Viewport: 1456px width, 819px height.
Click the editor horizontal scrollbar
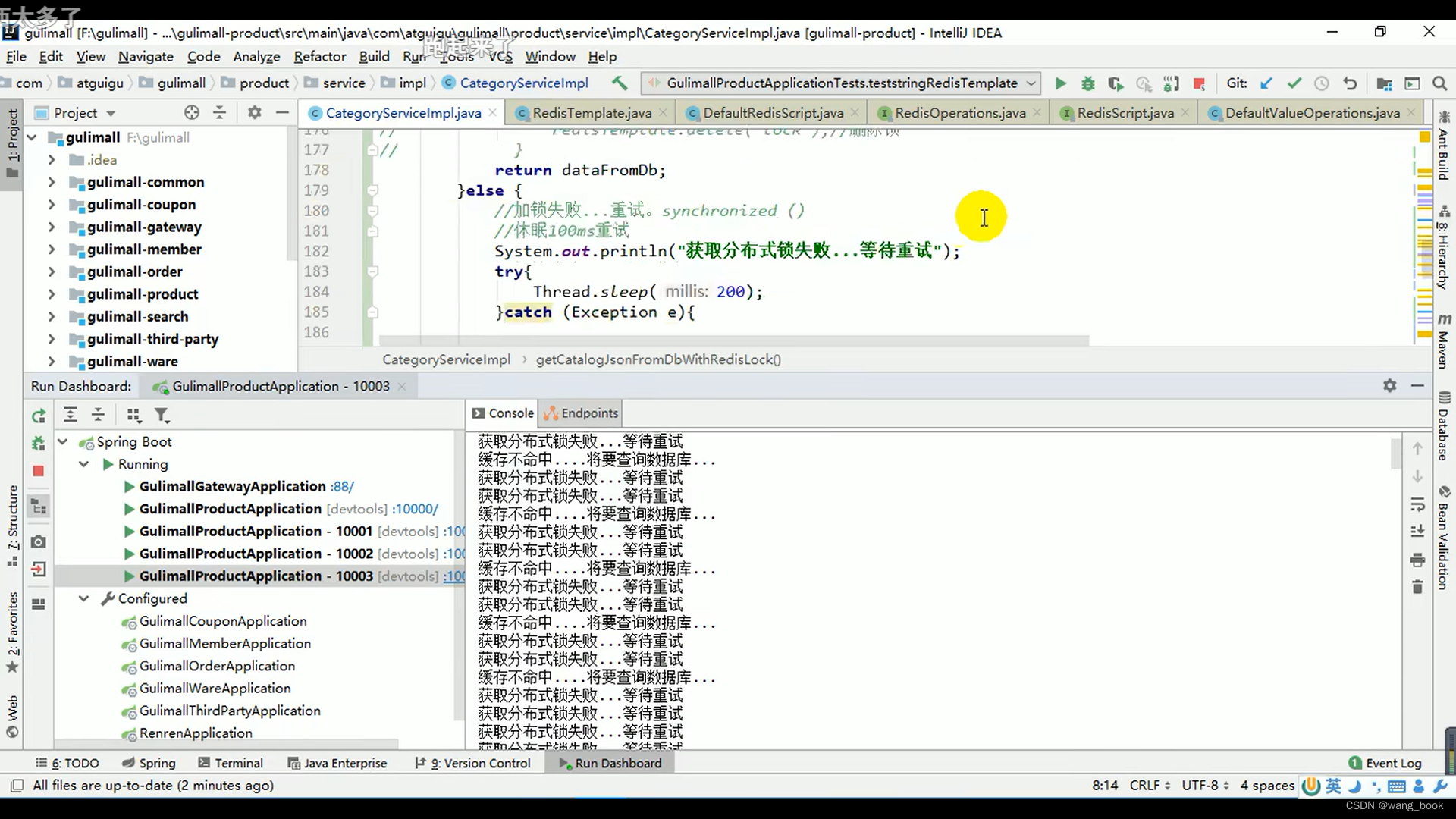click(734, 340)
